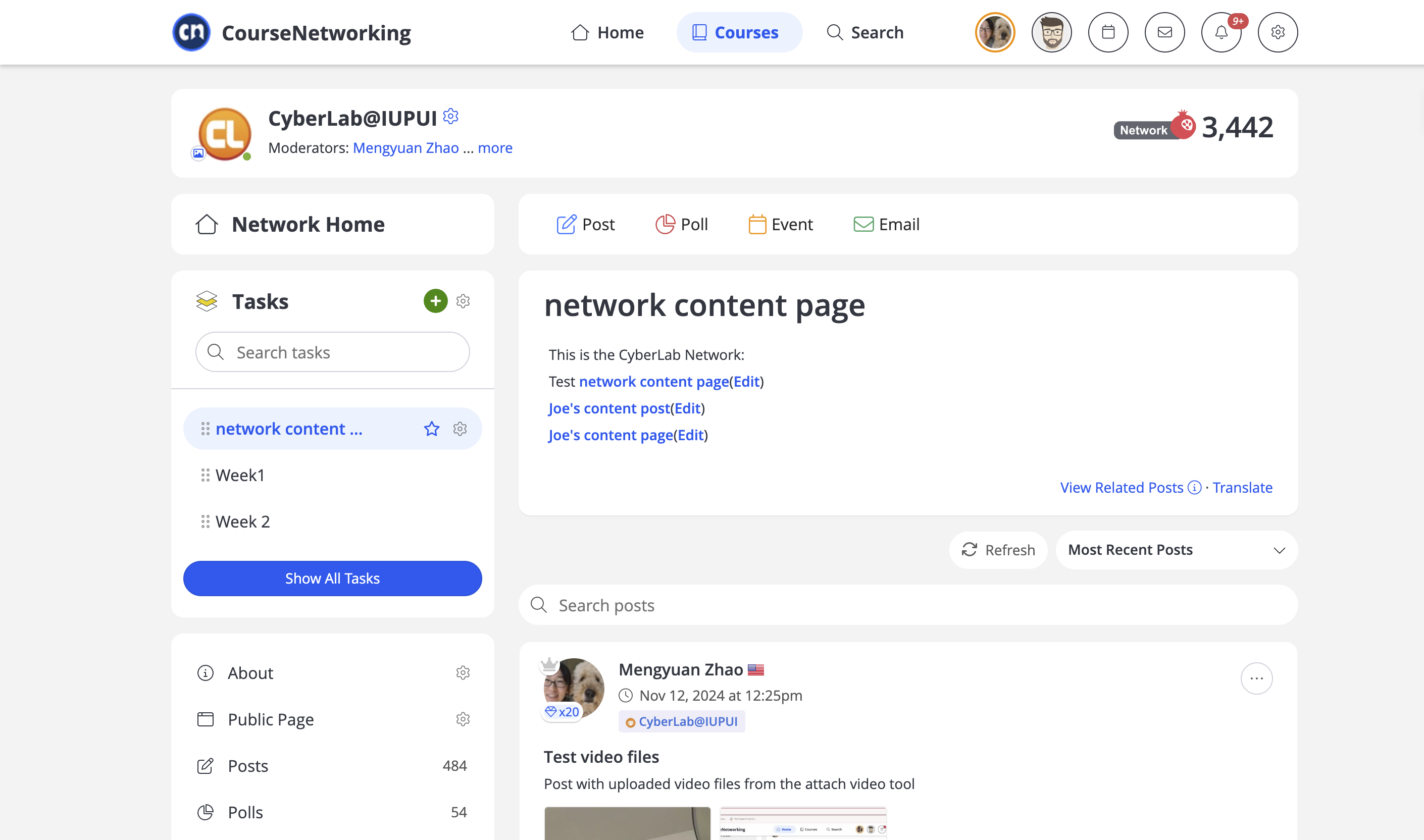The image size is (1424, 840).
Task: Open the header settings gear icon
Action: (x=1278, y=32)
